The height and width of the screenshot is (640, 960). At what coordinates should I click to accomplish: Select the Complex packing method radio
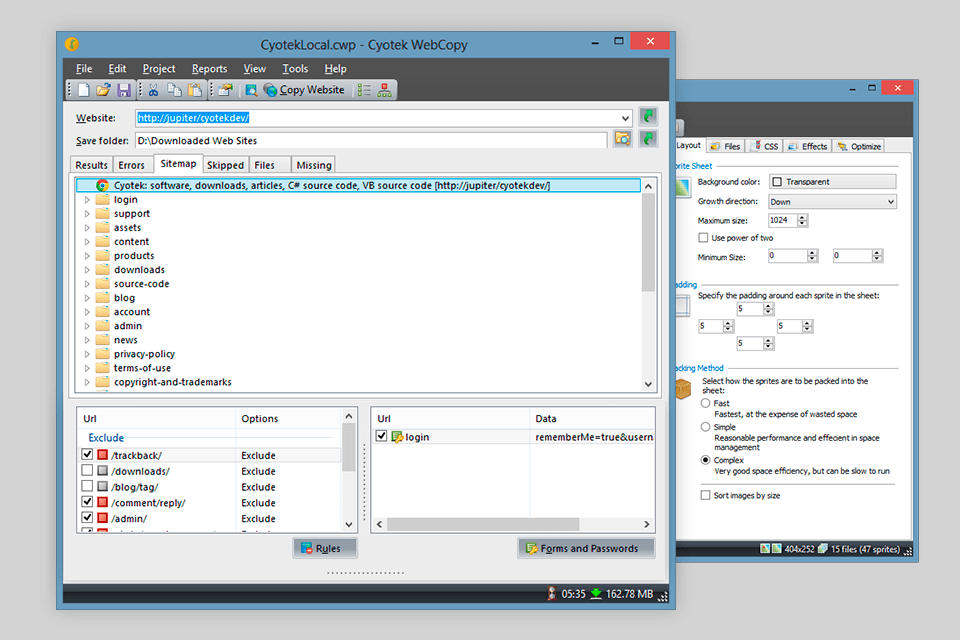[x=706, y=460]
